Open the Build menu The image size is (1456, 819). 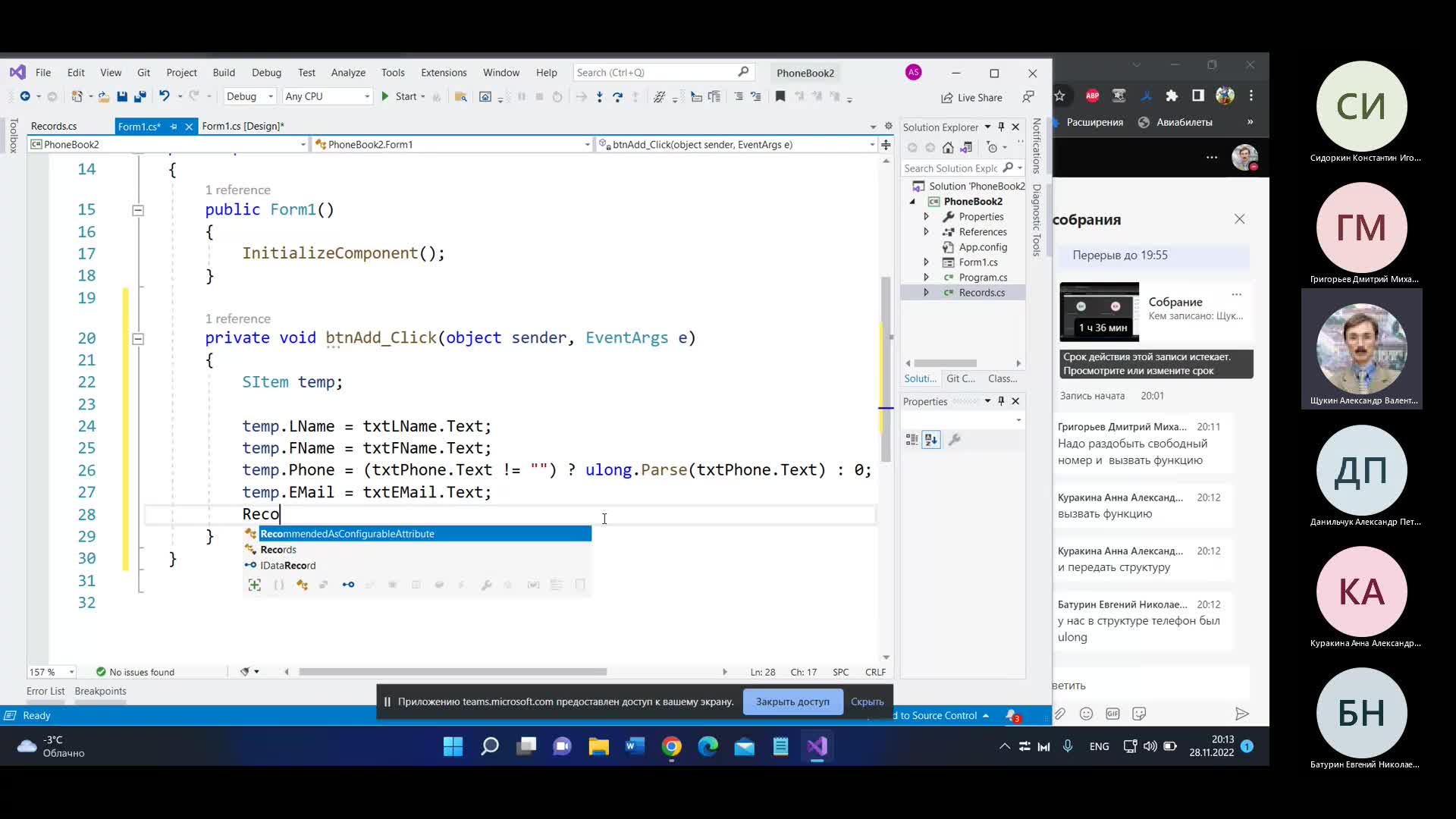tap(224, 73)
